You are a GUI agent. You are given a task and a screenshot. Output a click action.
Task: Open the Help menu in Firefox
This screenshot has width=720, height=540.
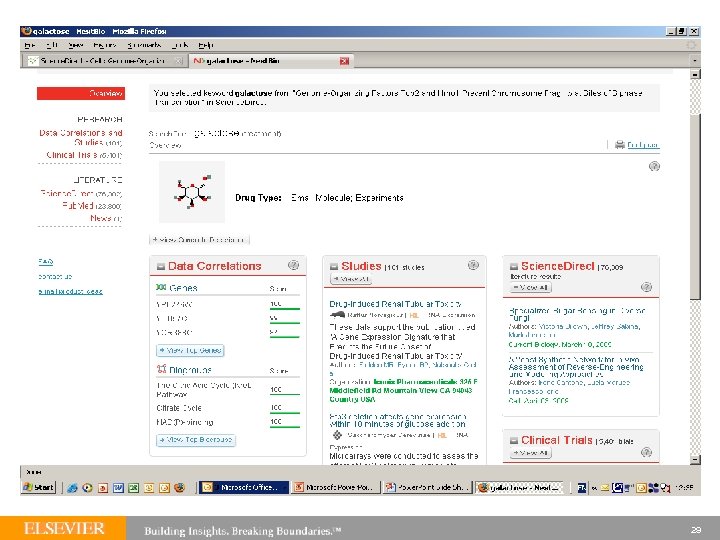pos(206,45)
